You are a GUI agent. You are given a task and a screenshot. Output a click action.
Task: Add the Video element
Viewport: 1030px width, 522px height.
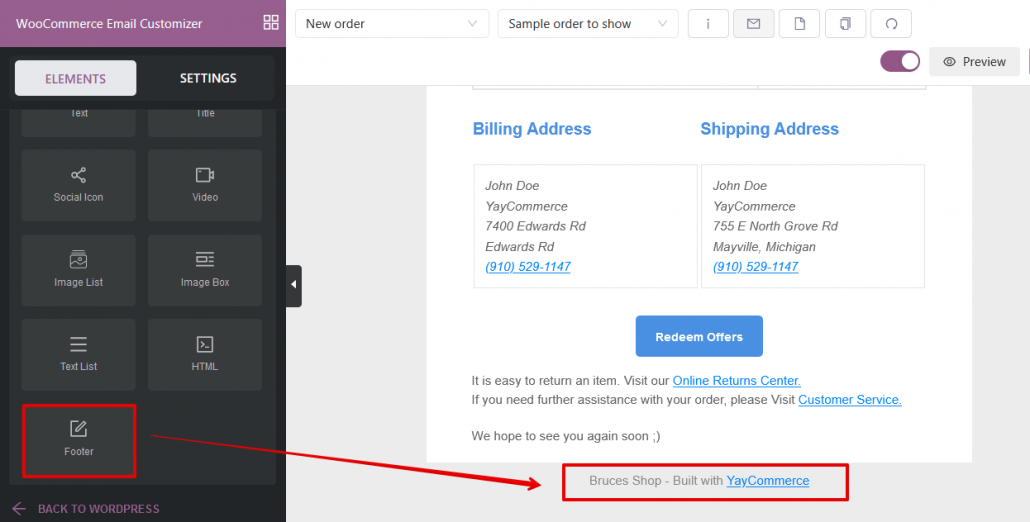pos(205,185)
